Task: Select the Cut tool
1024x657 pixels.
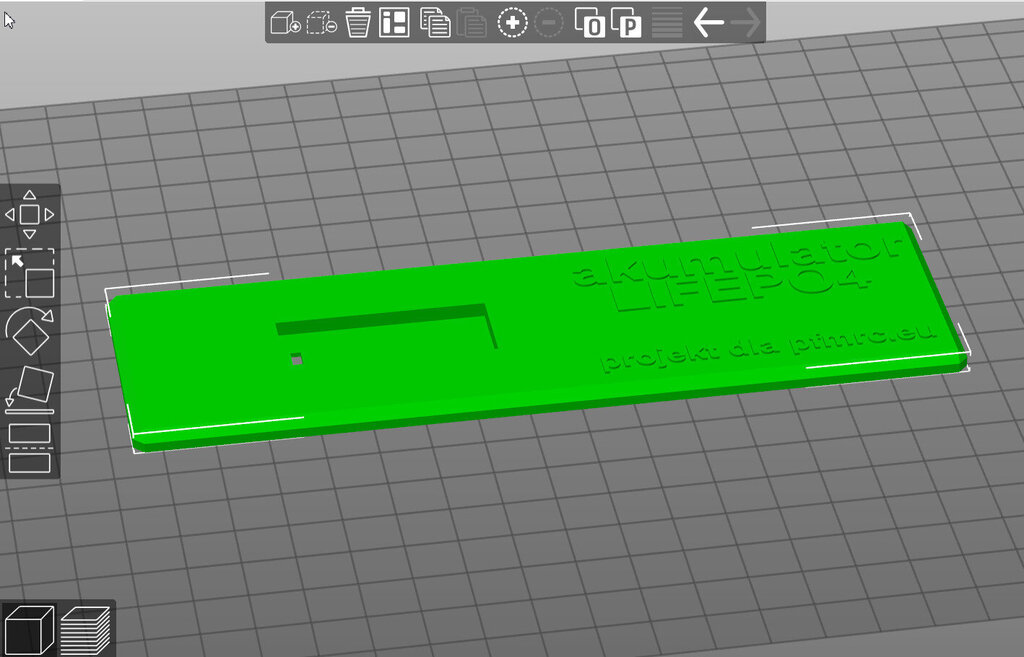Action: coord(30,448)
